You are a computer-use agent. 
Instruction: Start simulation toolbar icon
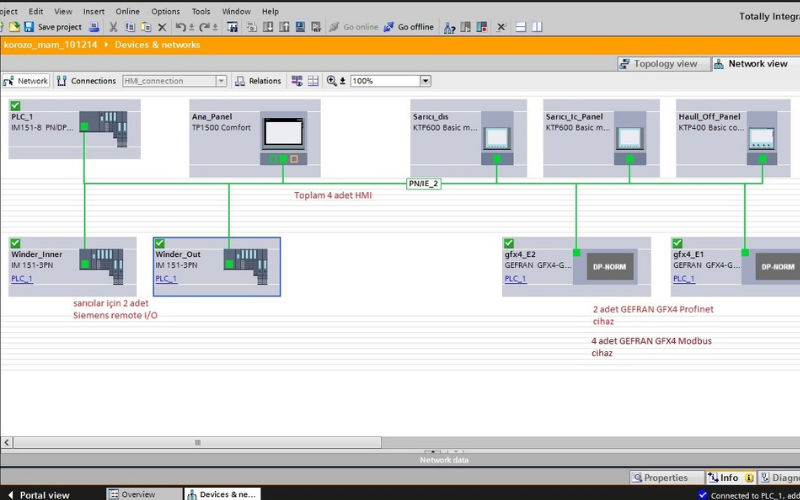tap(300, 27)
